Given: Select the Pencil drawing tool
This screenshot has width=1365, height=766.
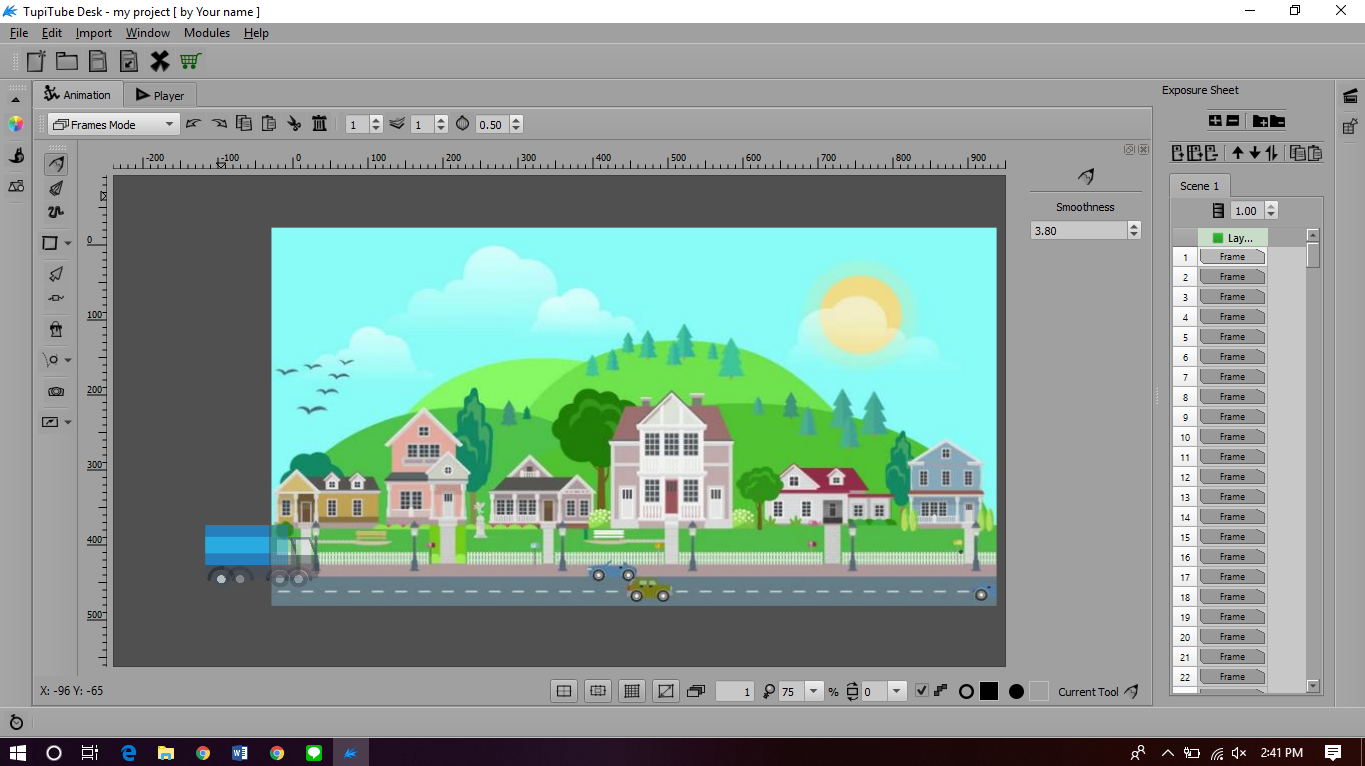Looking at the screenshot, I should coord(56,164).
